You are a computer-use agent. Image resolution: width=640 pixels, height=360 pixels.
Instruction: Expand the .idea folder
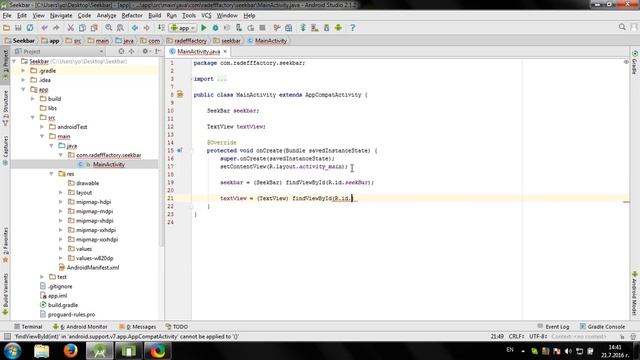[x=23, y=80]
